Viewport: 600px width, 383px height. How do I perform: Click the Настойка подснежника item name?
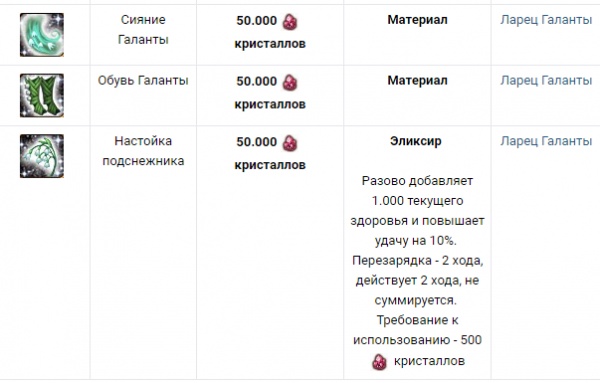(143, 151)
